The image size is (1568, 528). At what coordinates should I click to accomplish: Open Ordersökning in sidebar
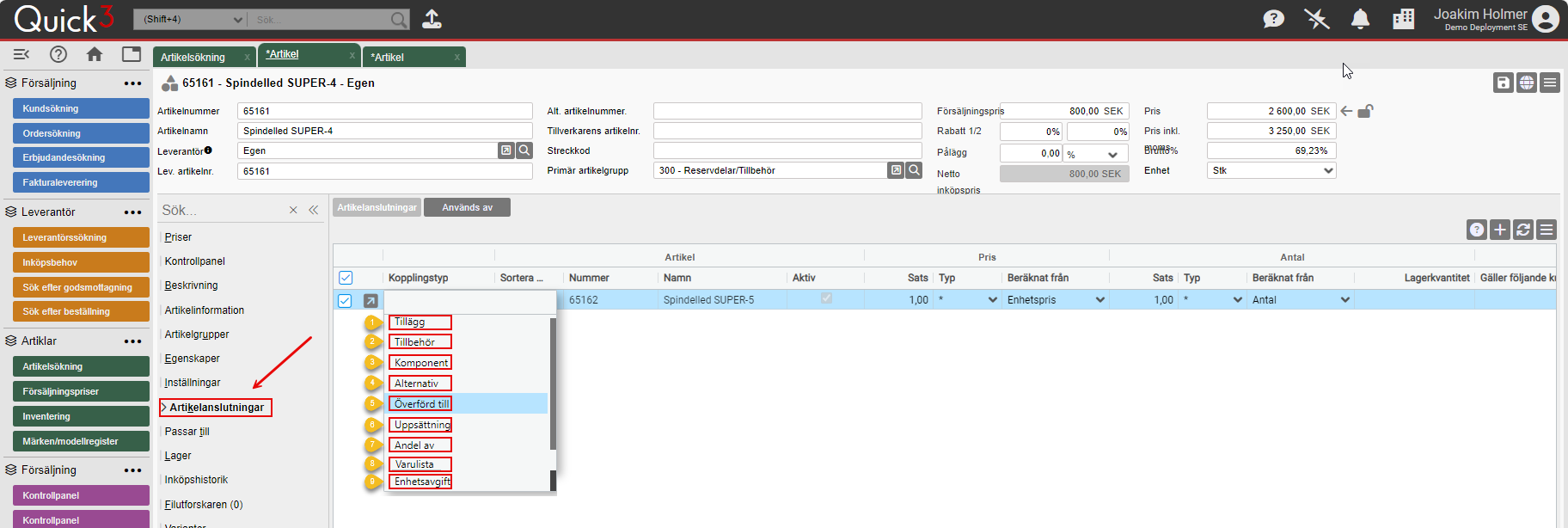pyautogui.click(x=81, y=133)
